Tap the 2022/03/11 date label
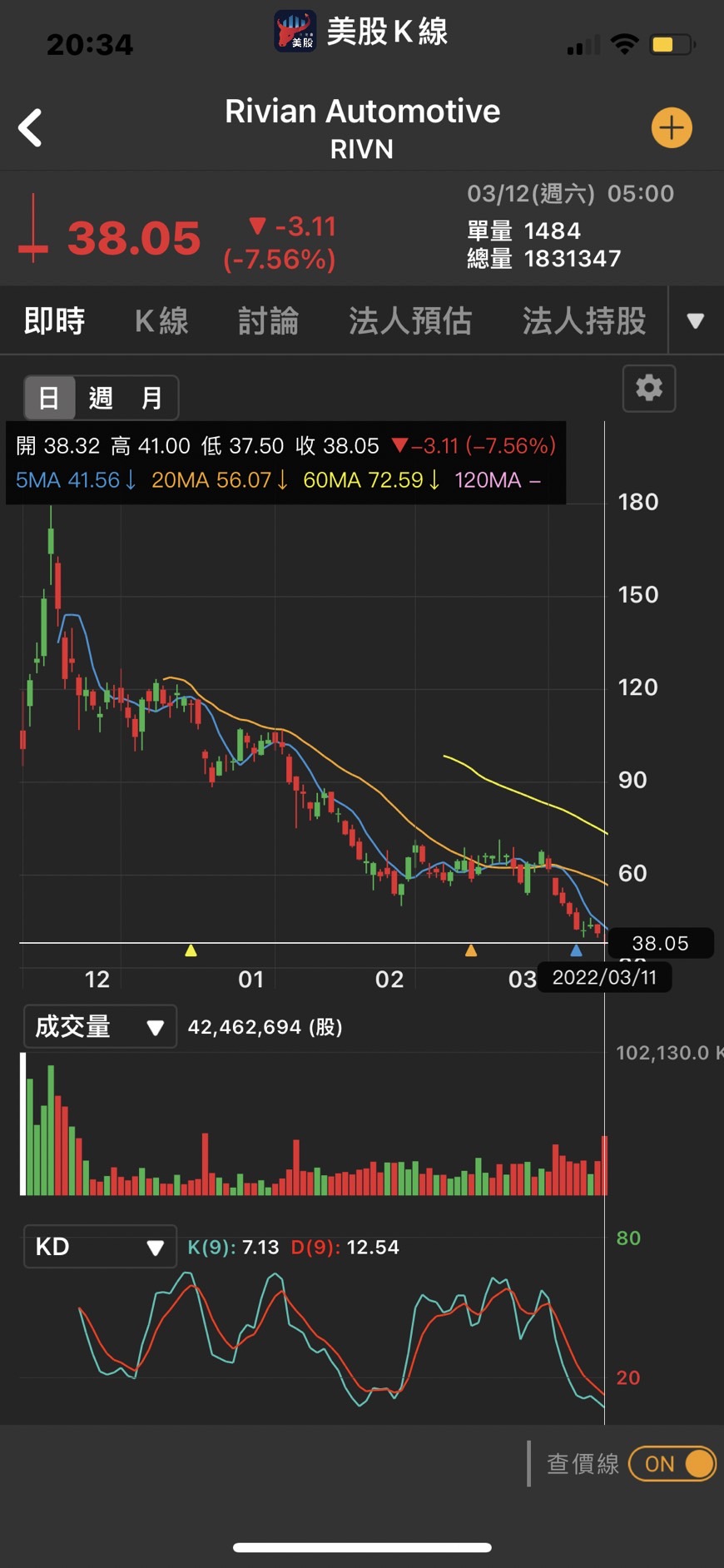 [x=605, y=977]
